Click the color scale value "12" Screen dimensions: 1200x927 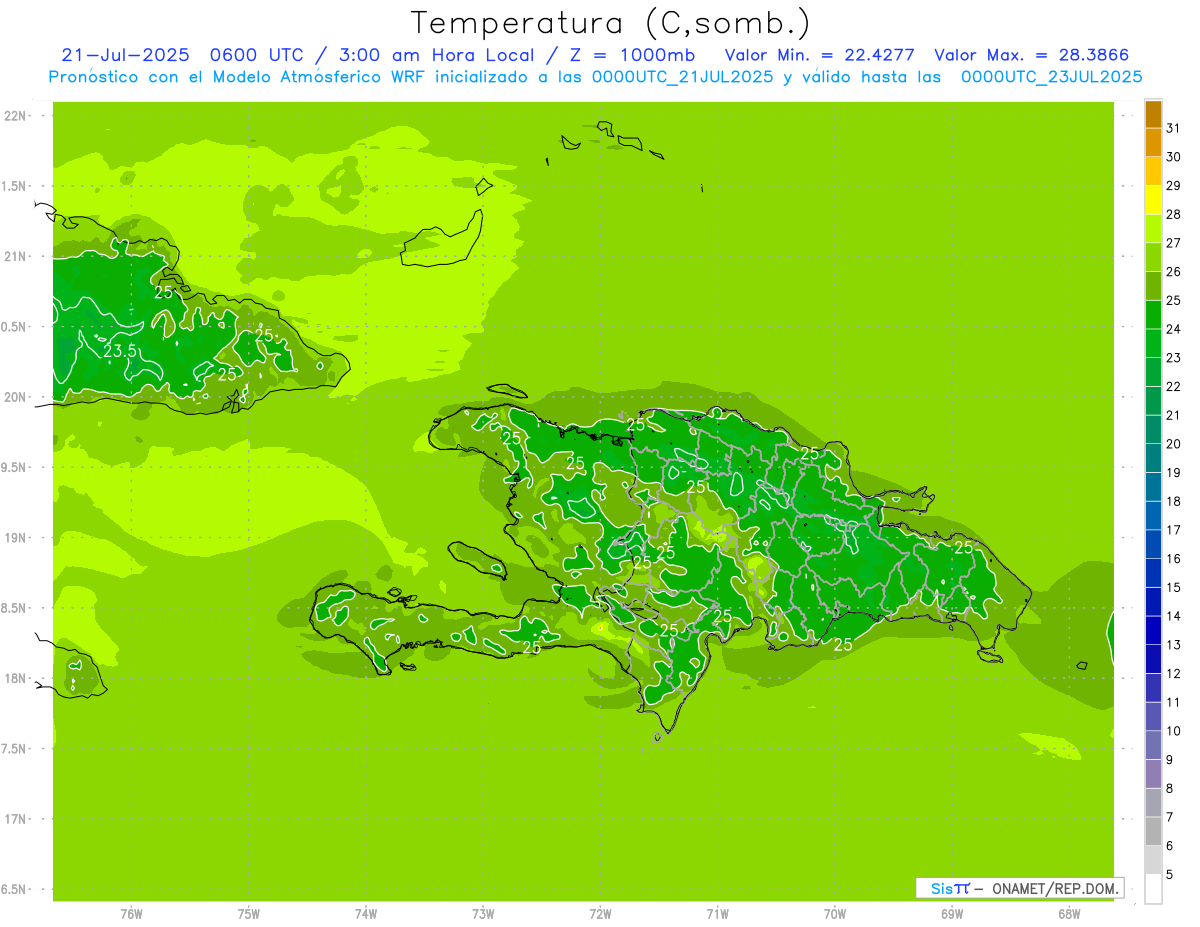click(1173, 674)
